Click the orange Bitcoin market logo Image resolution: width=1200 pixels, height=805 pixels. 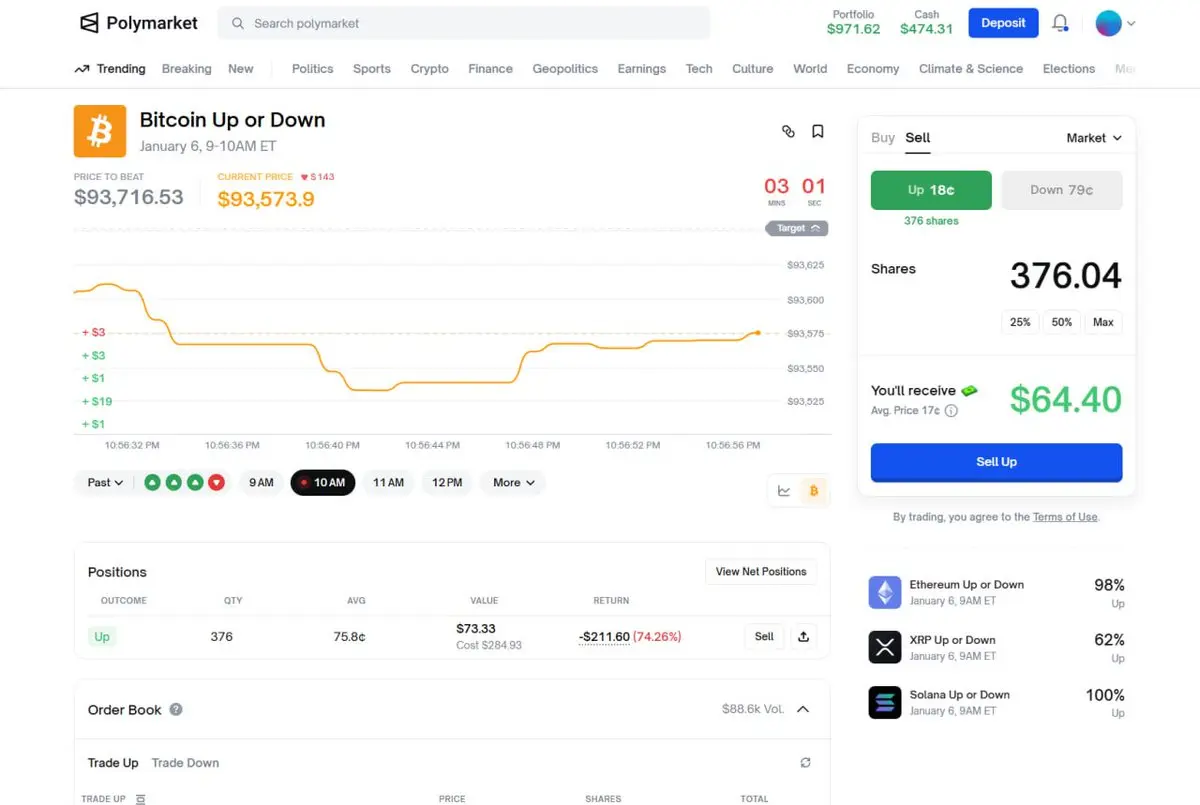[100, 131]
